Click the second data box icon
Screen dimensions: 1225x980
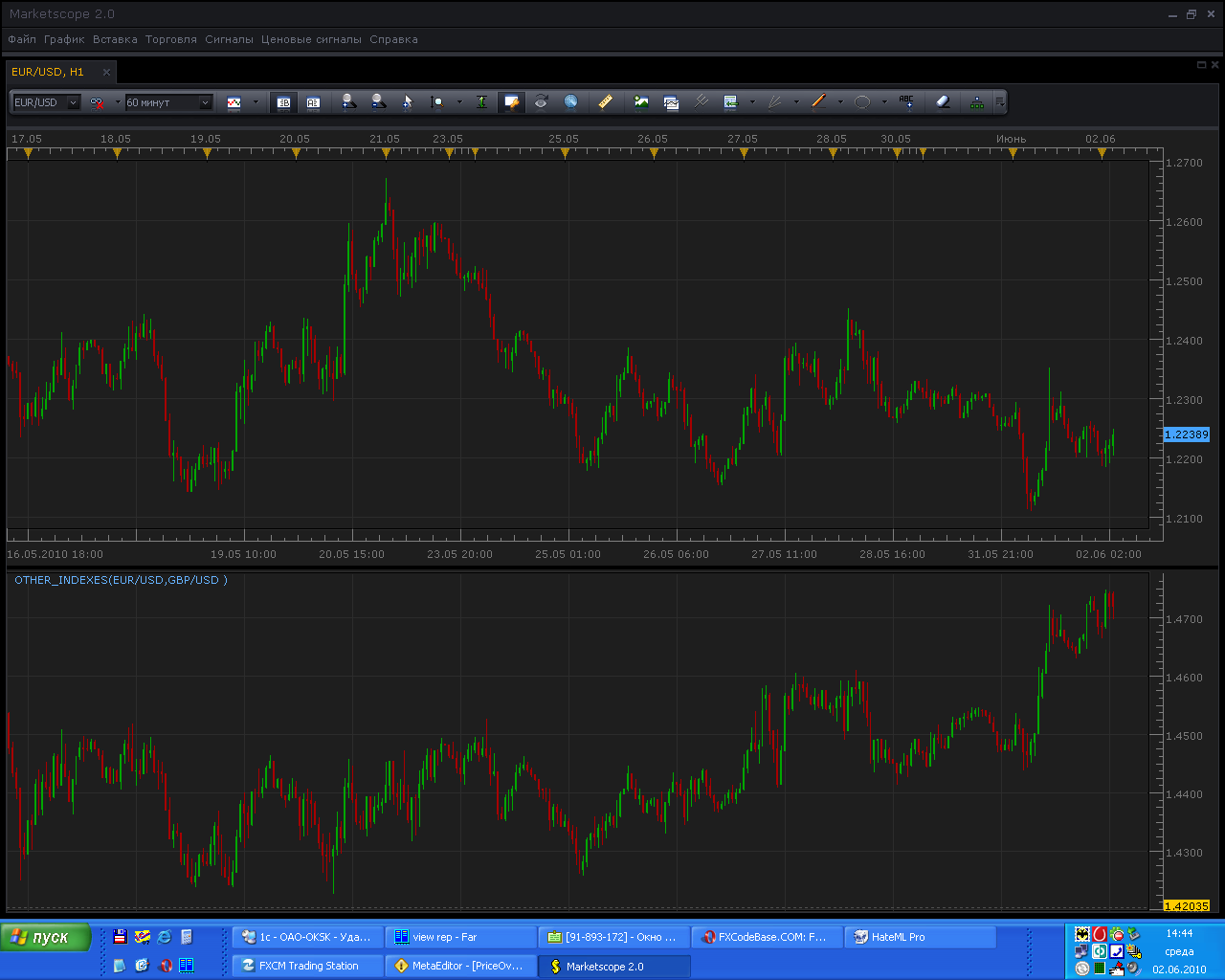pyautogui.click(x=313, y=102)
